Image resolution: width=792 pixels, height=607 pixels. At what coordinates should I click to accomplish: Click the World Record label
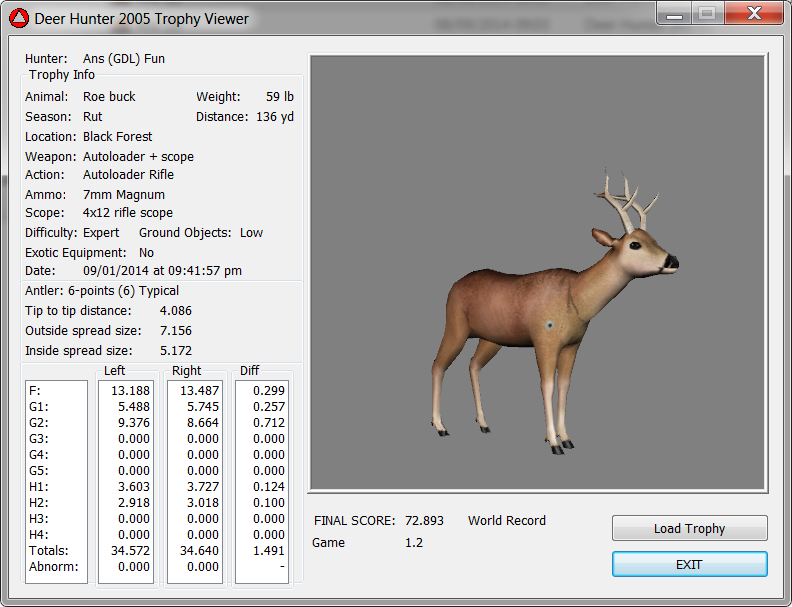point(507,521)
